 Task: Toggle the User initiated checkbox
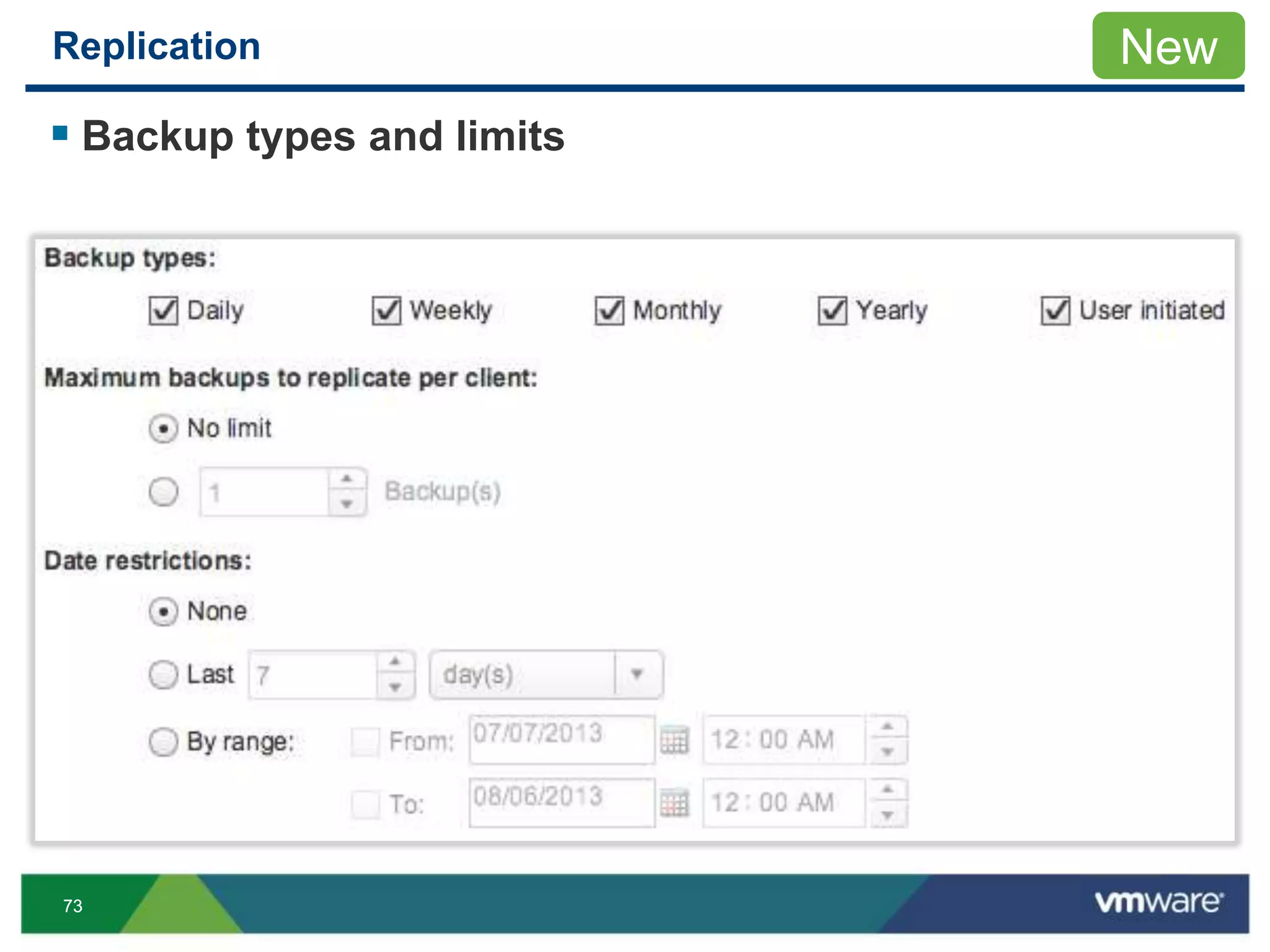tap(1055, 310)
